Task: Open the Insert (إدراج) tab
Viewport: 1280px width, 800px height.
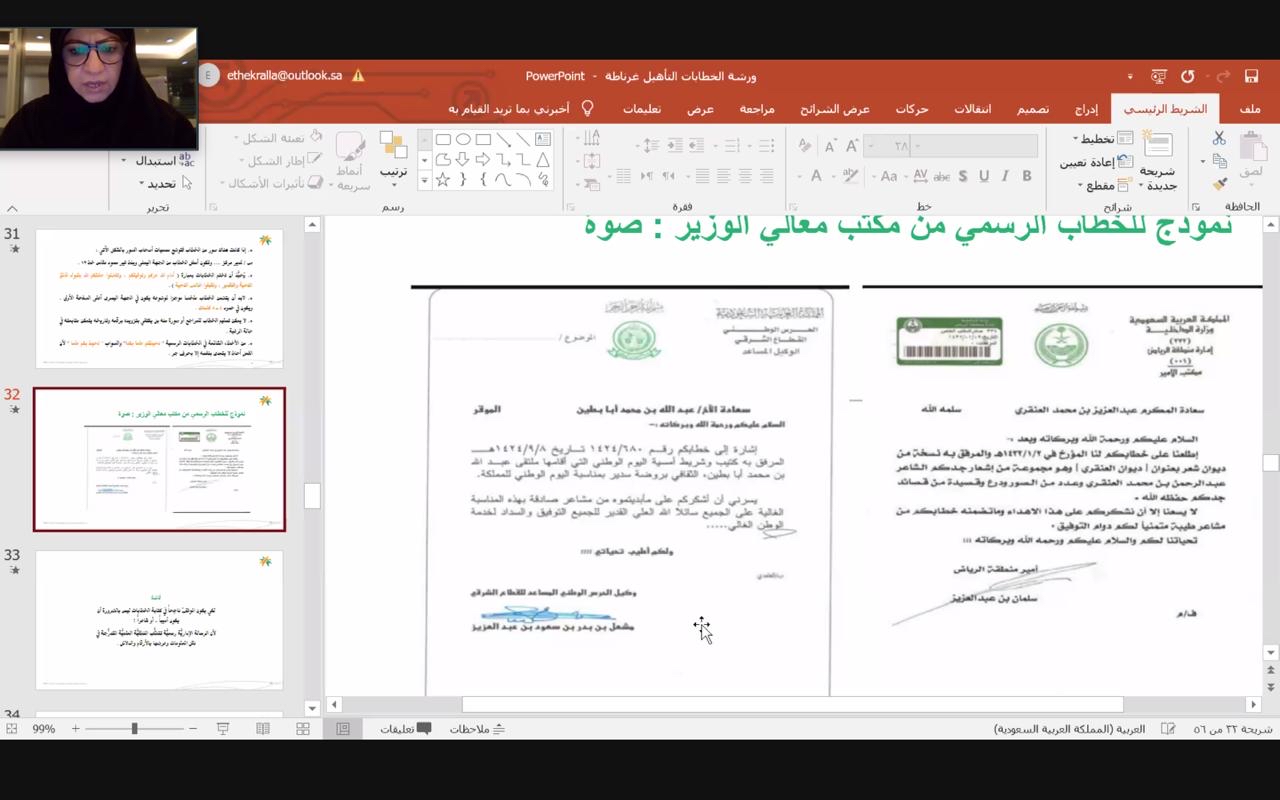Action: (1086, 109)
